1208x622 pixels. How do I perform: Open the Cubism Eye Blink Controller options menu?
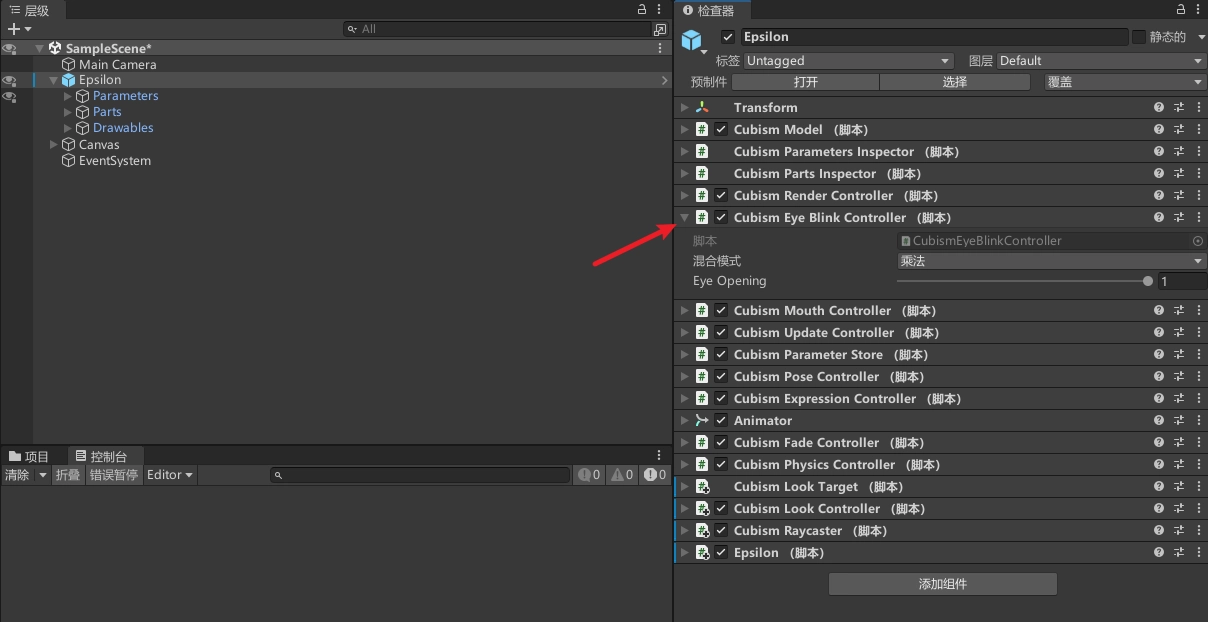click(x=1198, y=217)
